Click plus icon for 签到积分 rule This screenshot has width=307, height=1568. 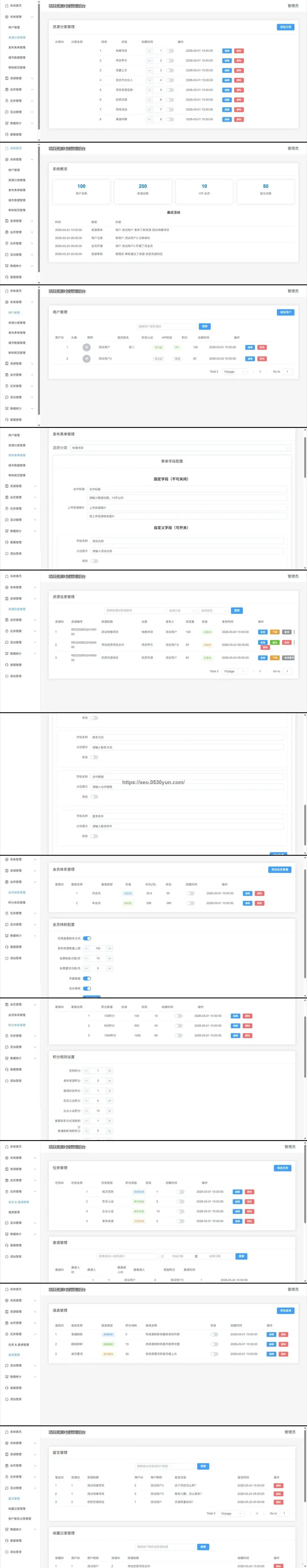coord(110,1071)
